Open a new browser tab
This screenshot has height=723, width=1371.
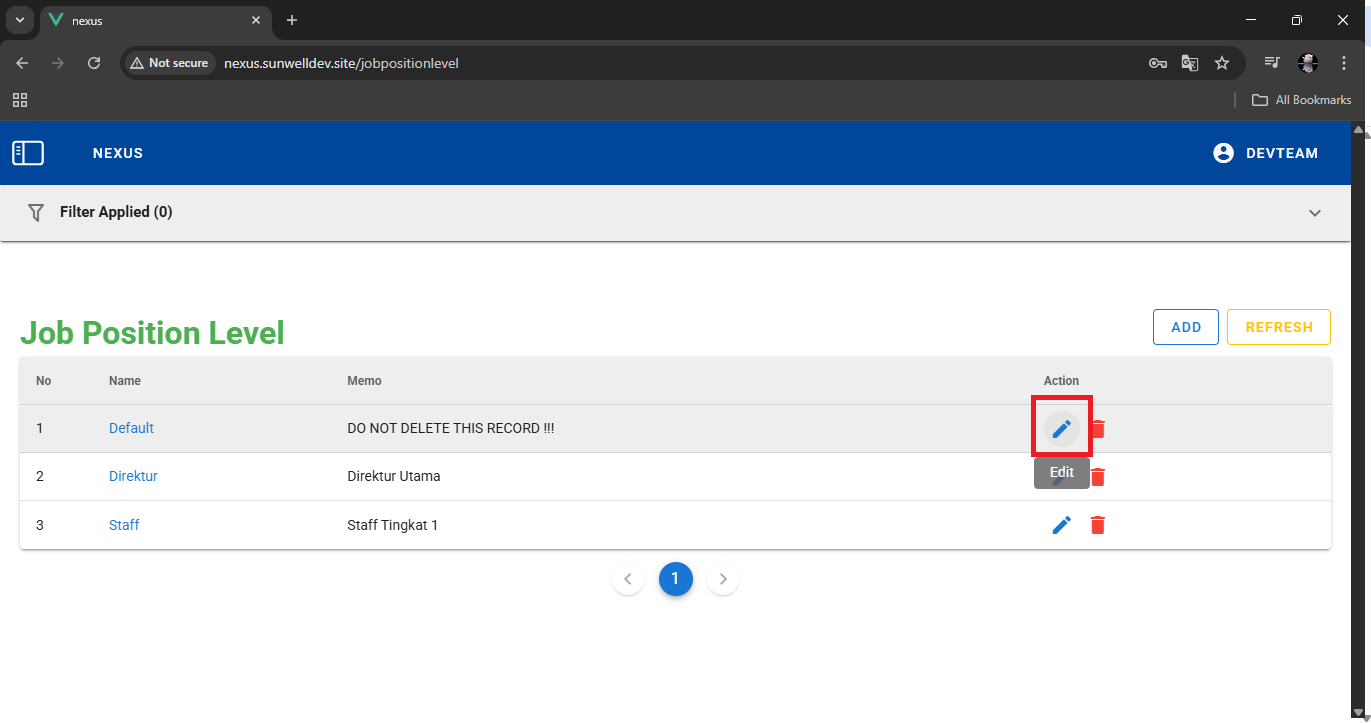[292, 20]
